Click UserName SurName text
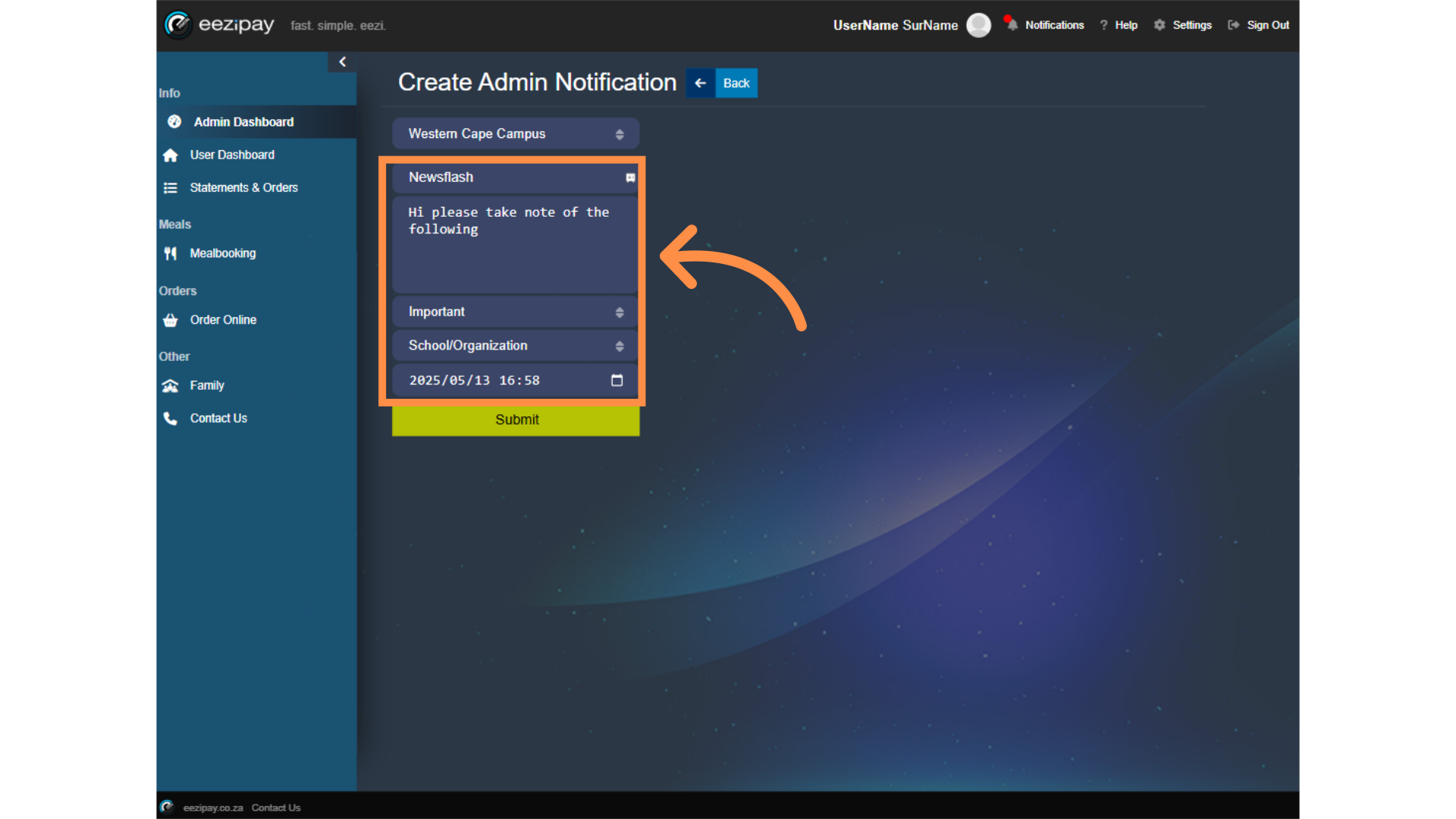The width and height of the screenshot is (1456, 819). 896,25
